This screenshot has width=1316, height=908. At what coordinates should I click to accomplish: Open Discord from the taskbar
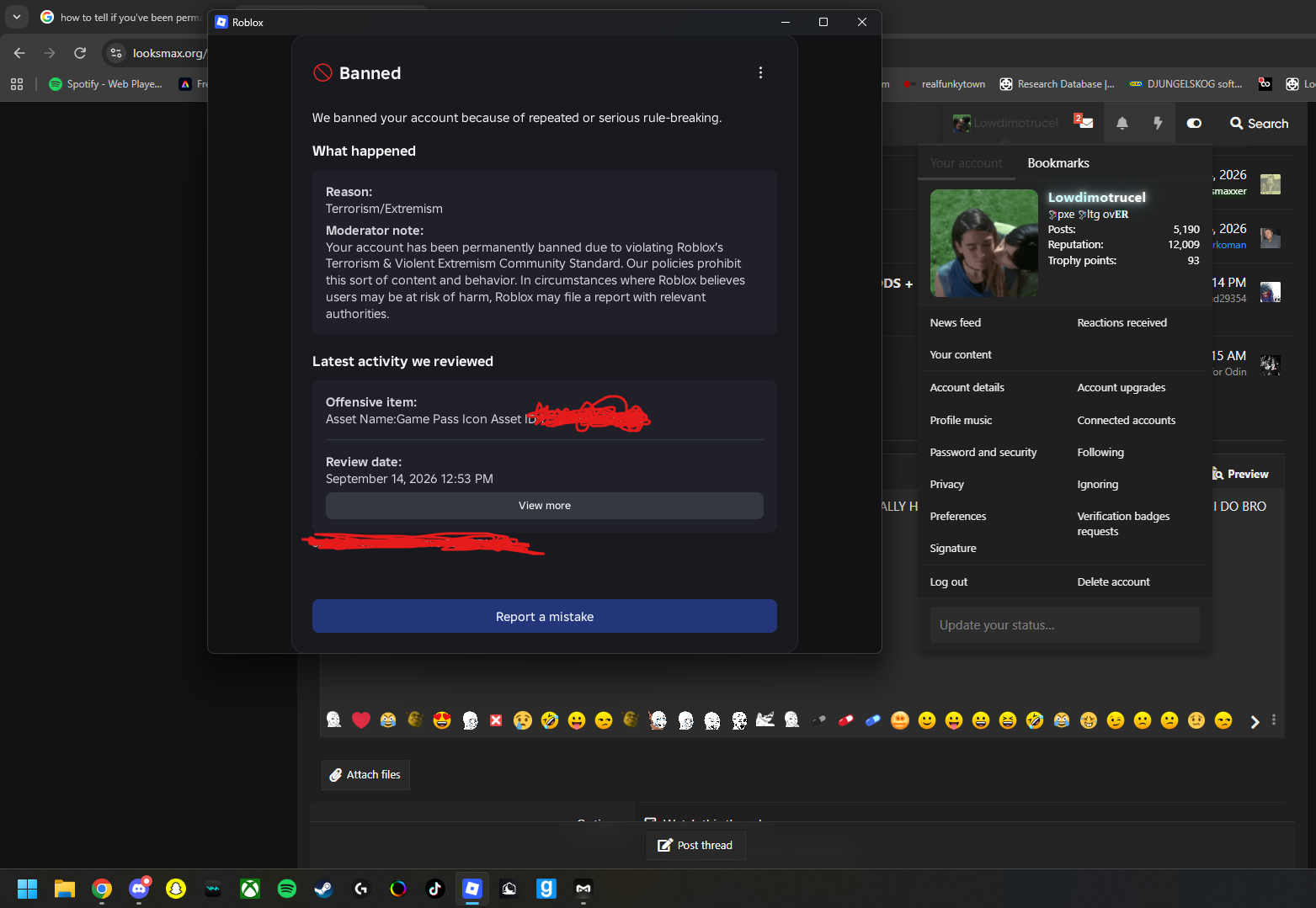[139, 889]
